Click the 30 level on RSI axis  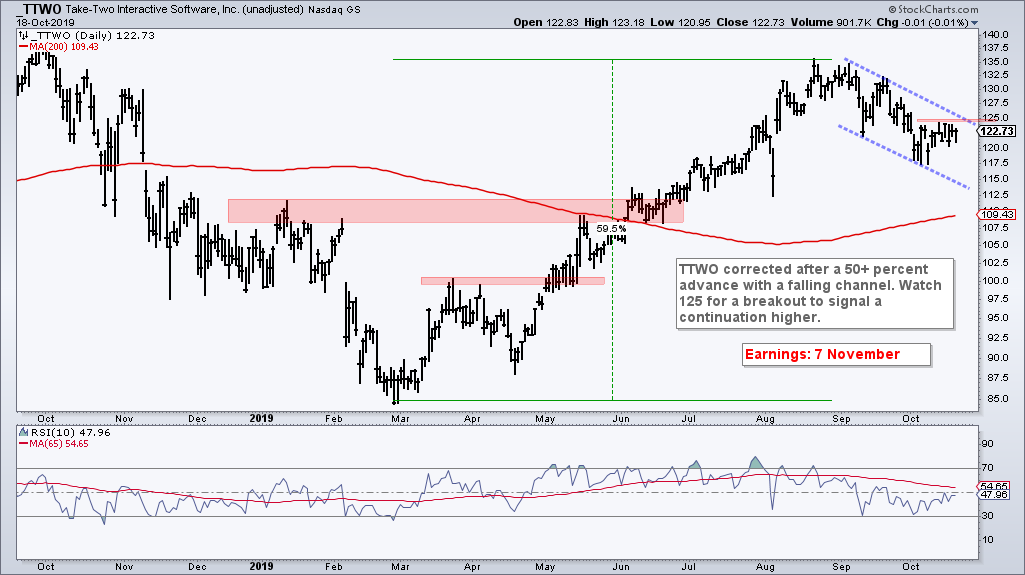(x=987, y=516)
